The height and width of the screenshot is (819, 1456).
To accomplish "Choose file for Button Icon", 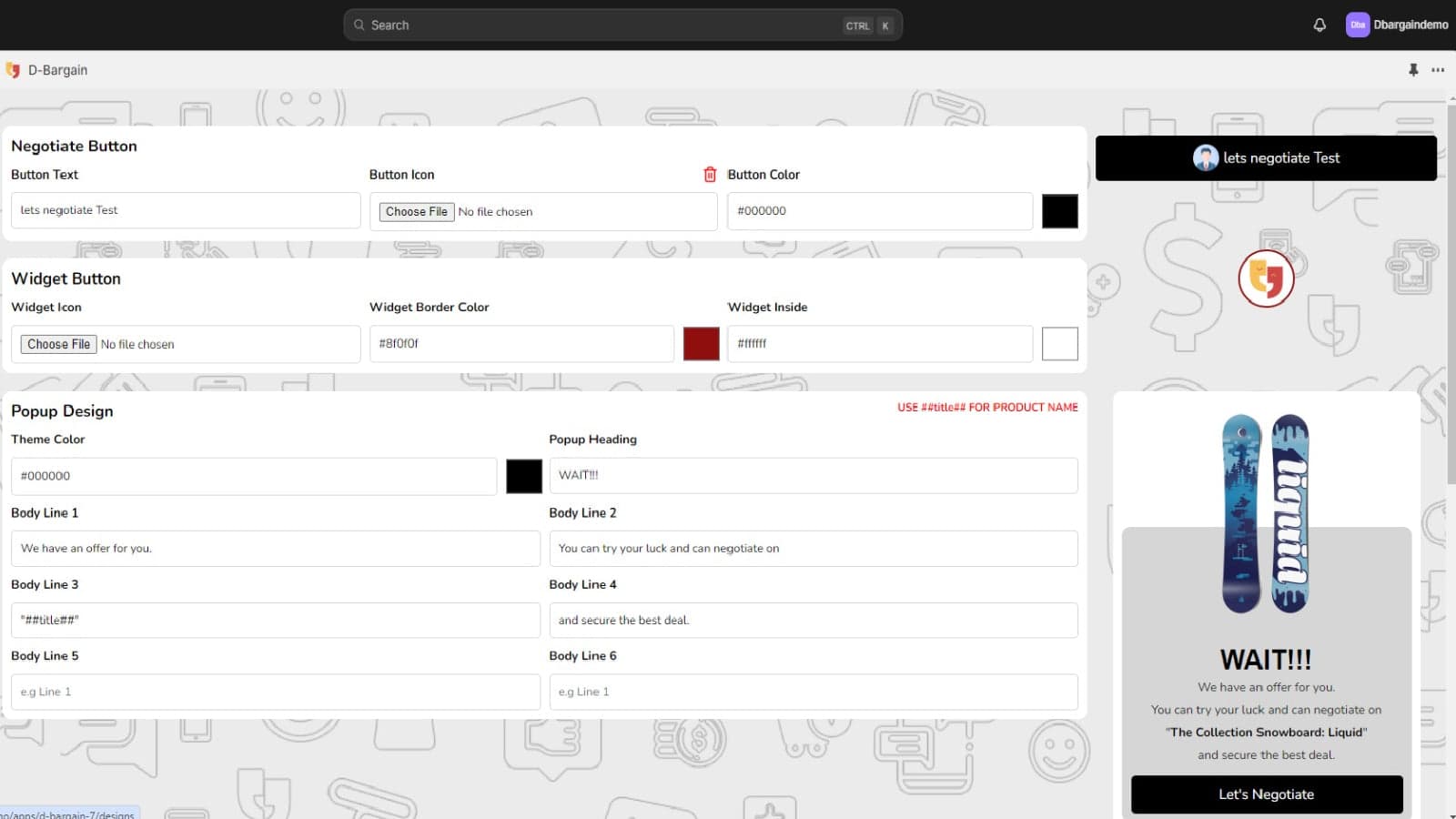I will (417, 212).
